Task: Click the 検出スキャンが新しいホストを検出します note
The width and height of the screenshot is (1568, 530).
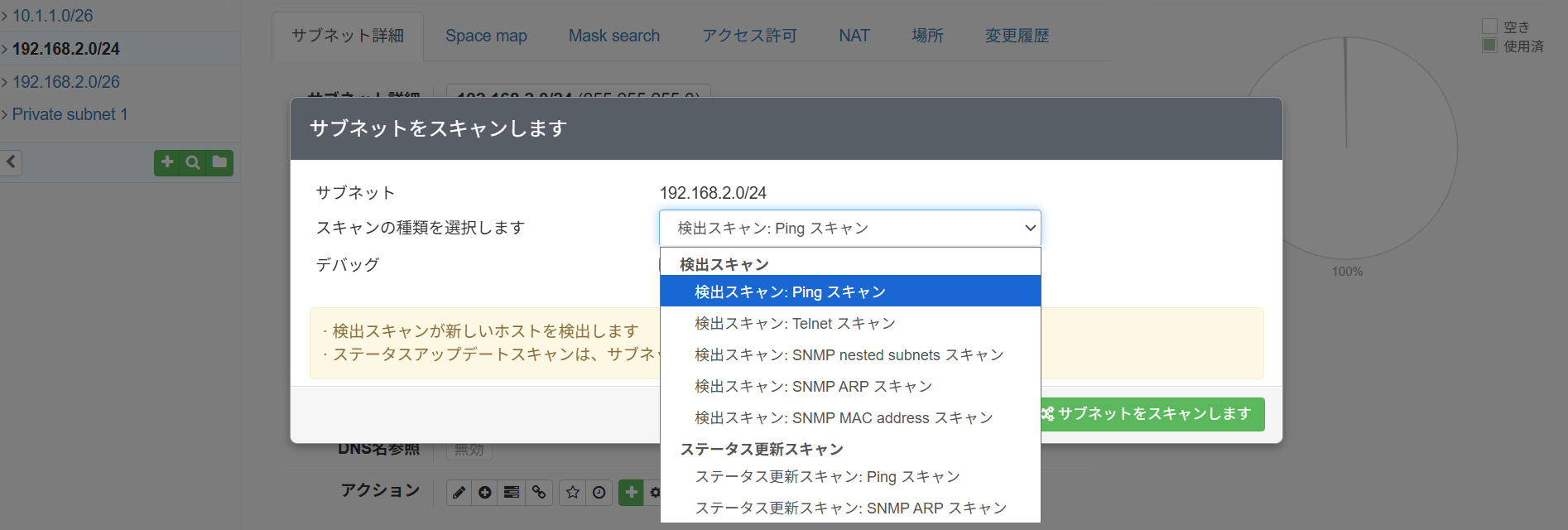Action: [x=485, y=331]
